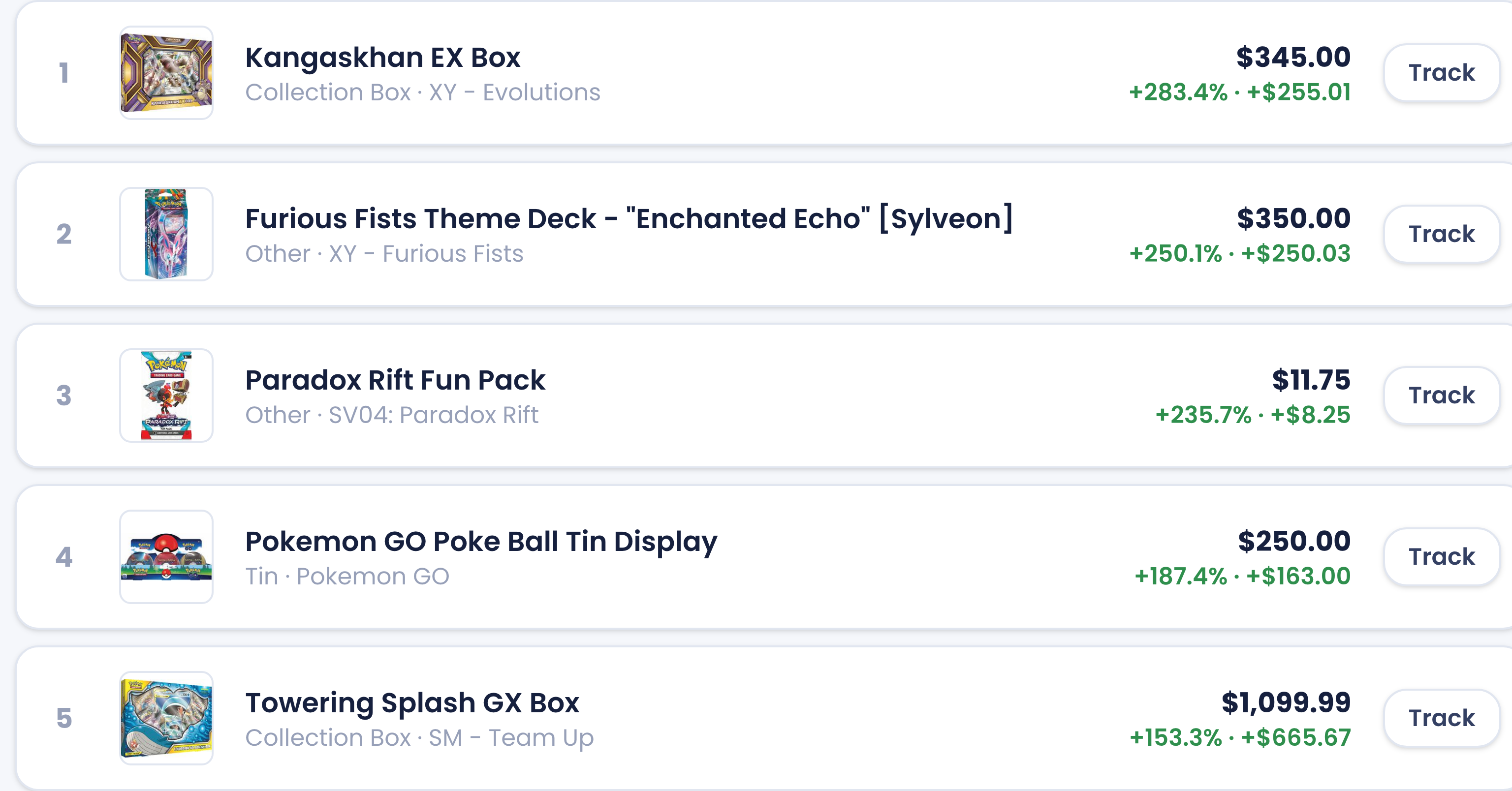Click the $1,099.99 price for Towering Splash
The height and width of the screenshot is (791, 1512).
[1286, 703]
